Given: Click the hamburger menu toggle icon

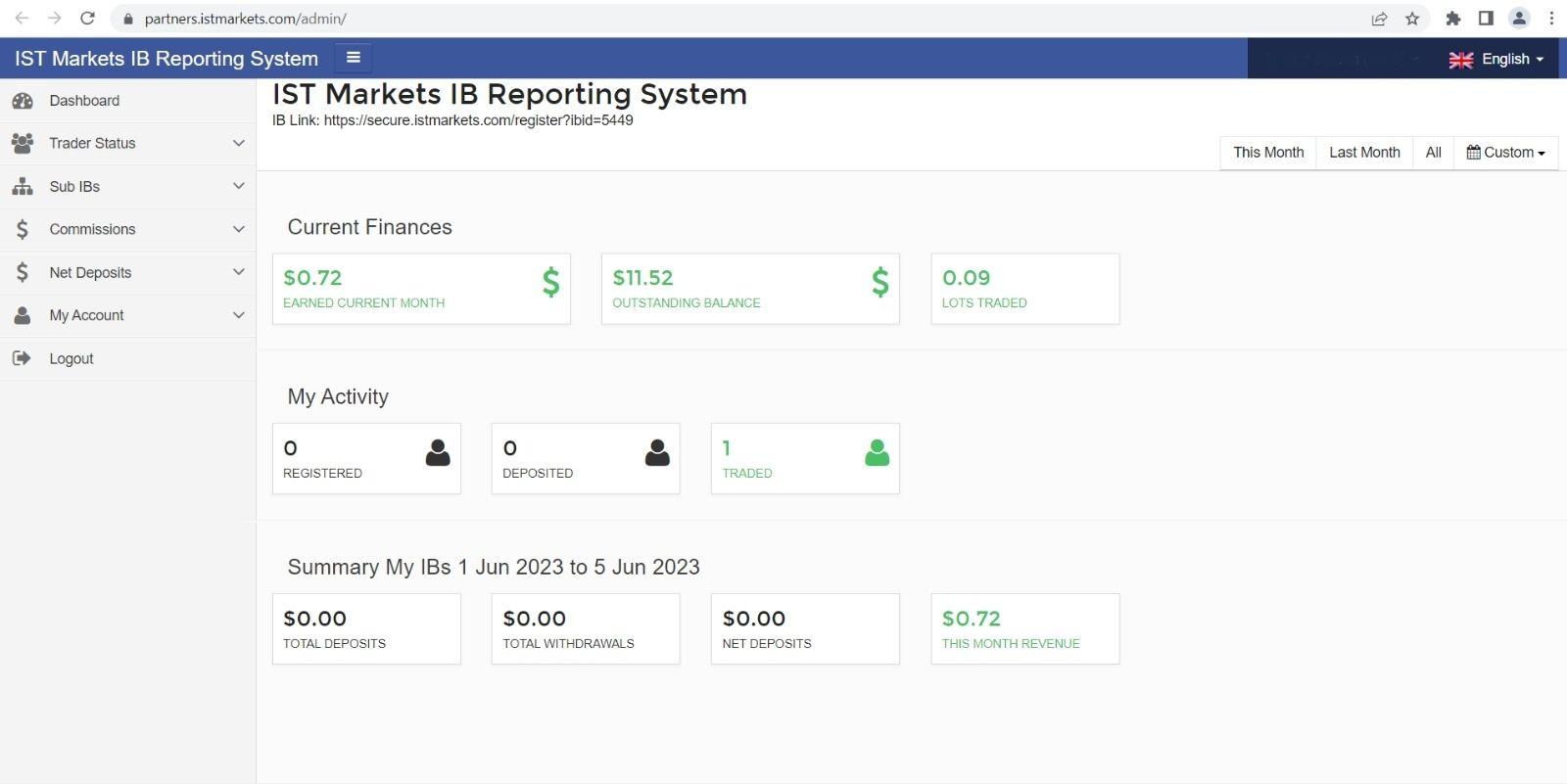Looking at the screenshot, I should (354, 58).
